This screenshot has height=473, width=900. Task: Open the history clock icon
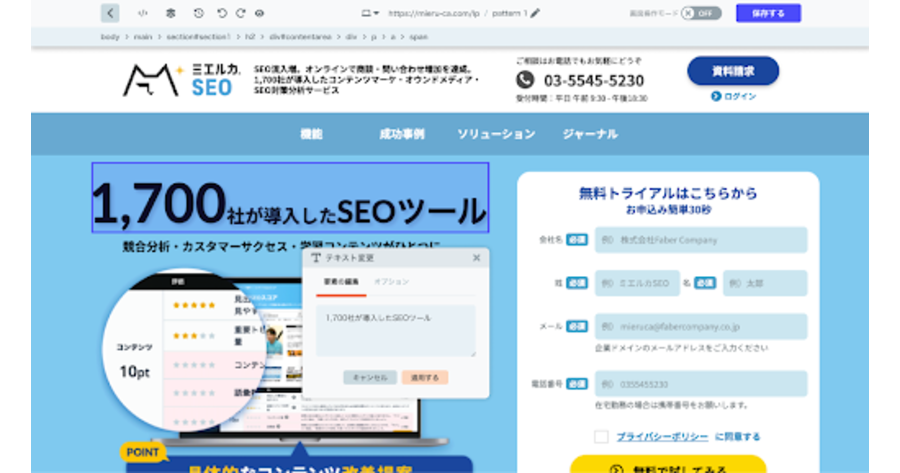[199, 13]
